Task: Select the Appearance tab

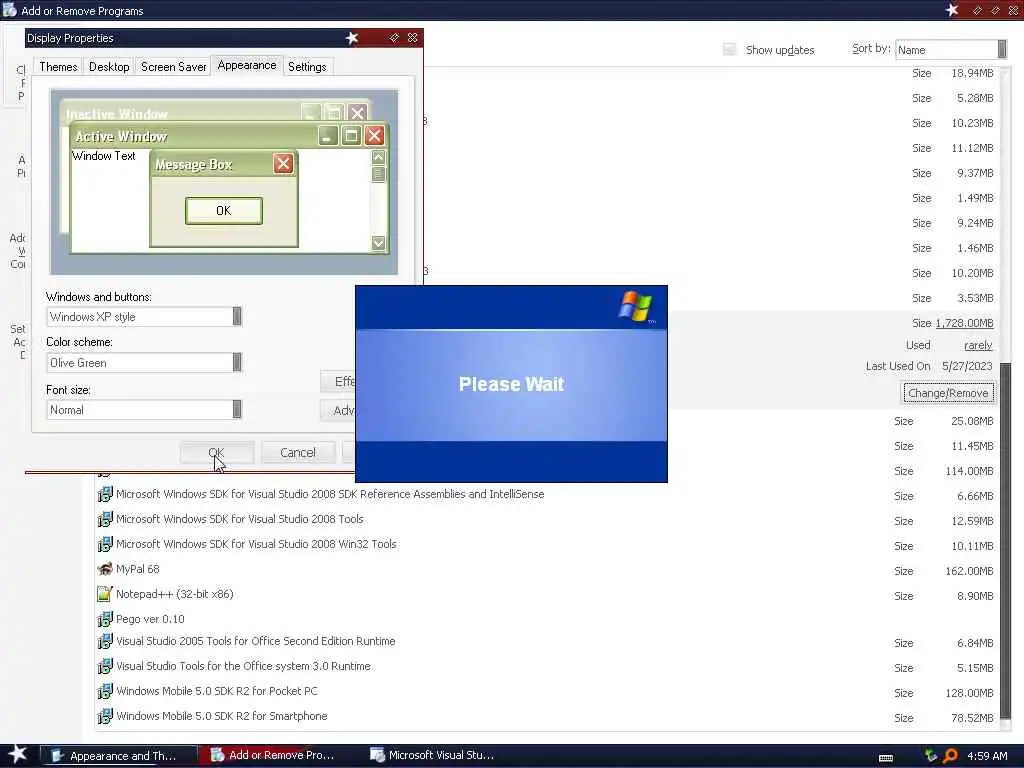Action: pos(247,65)
